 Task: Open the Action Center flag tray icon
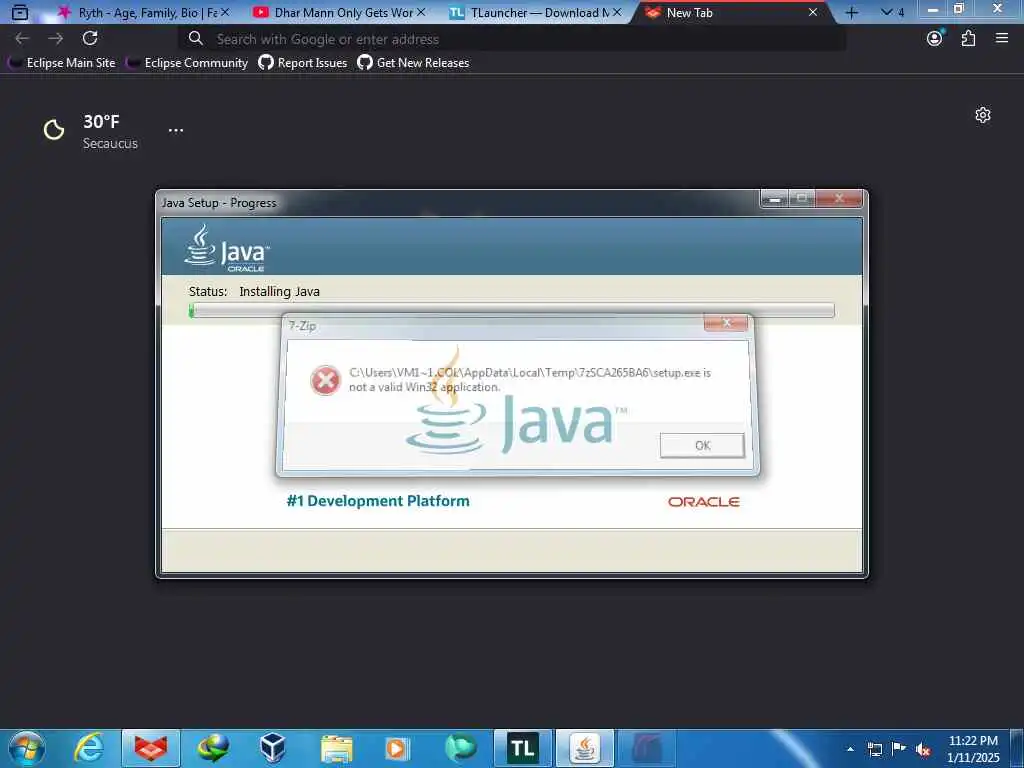pyautogui.click(x=899, y=748)
